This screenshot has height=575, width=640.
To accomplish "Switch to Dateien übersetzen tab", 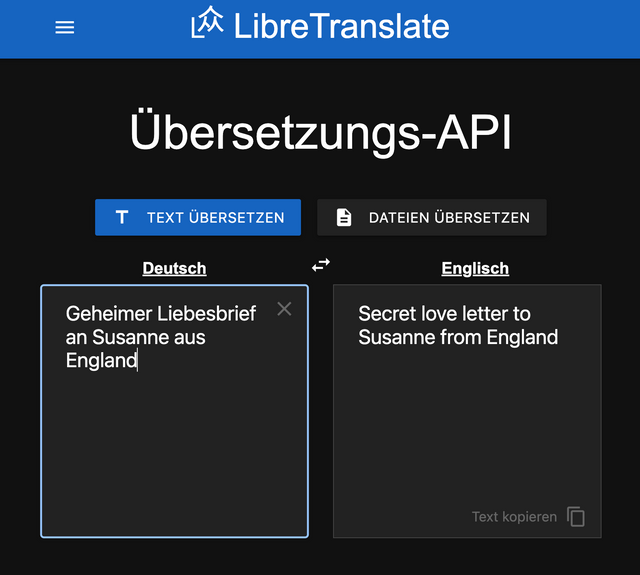I will [x=432, y=218].
